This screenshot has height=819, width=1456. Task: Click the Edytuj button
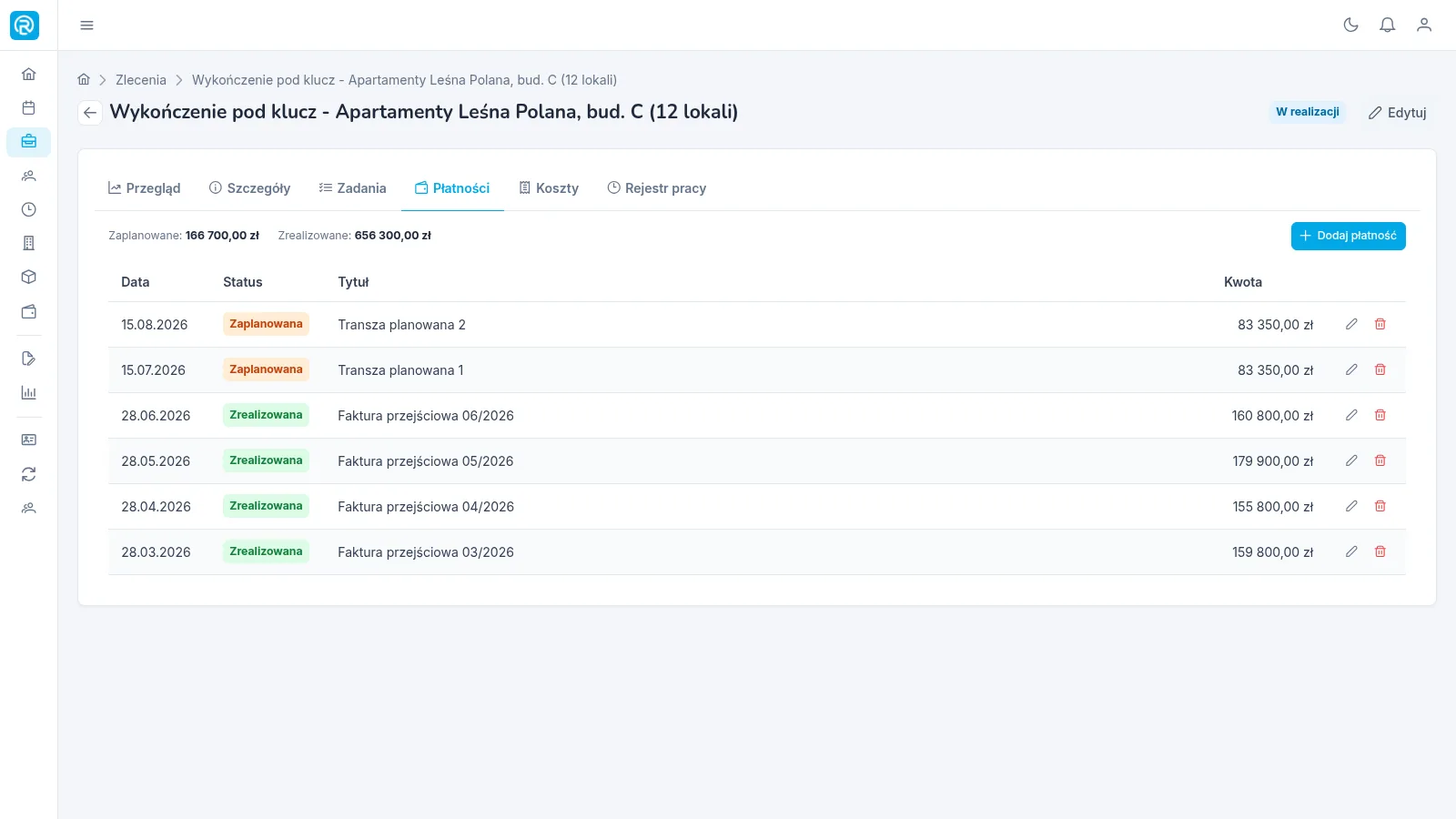coord(1398,113)
